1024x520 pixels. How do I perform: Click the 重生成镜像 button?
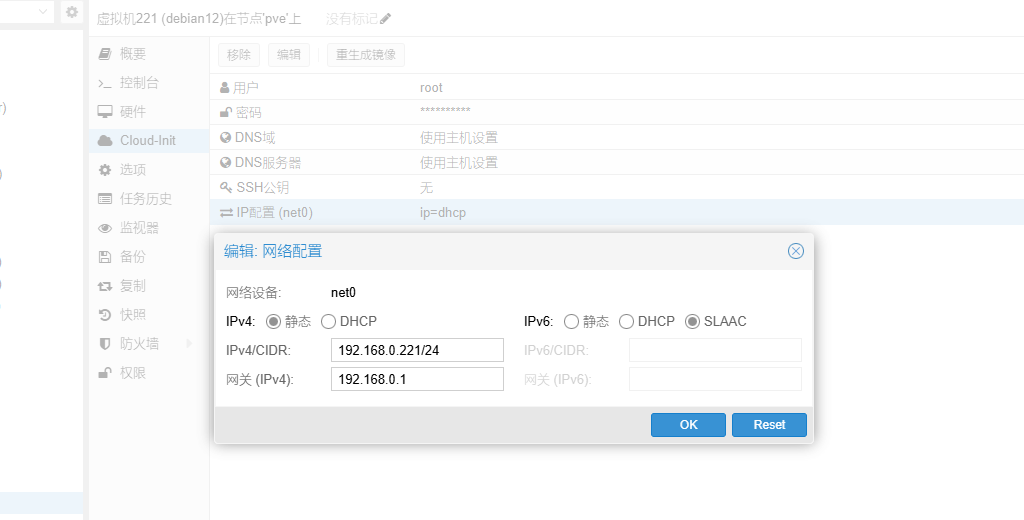click(x=366, y=55)
